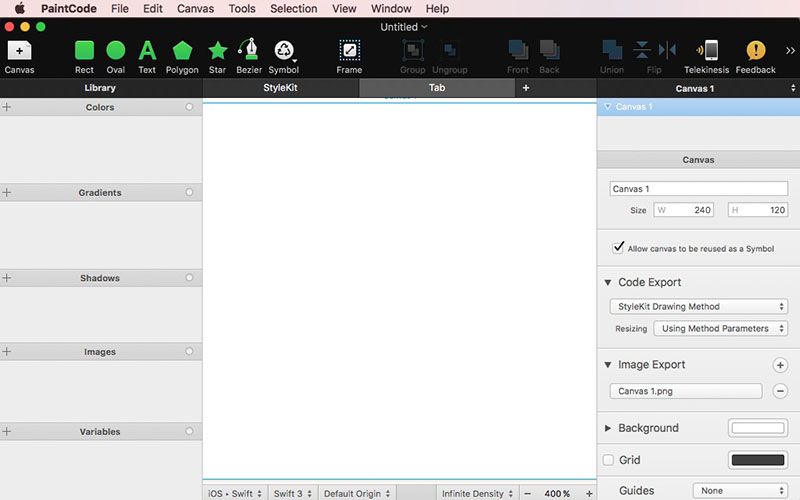Select the Symbol tool
This screenshot has width=800, height=500.
tap(284, 57)
